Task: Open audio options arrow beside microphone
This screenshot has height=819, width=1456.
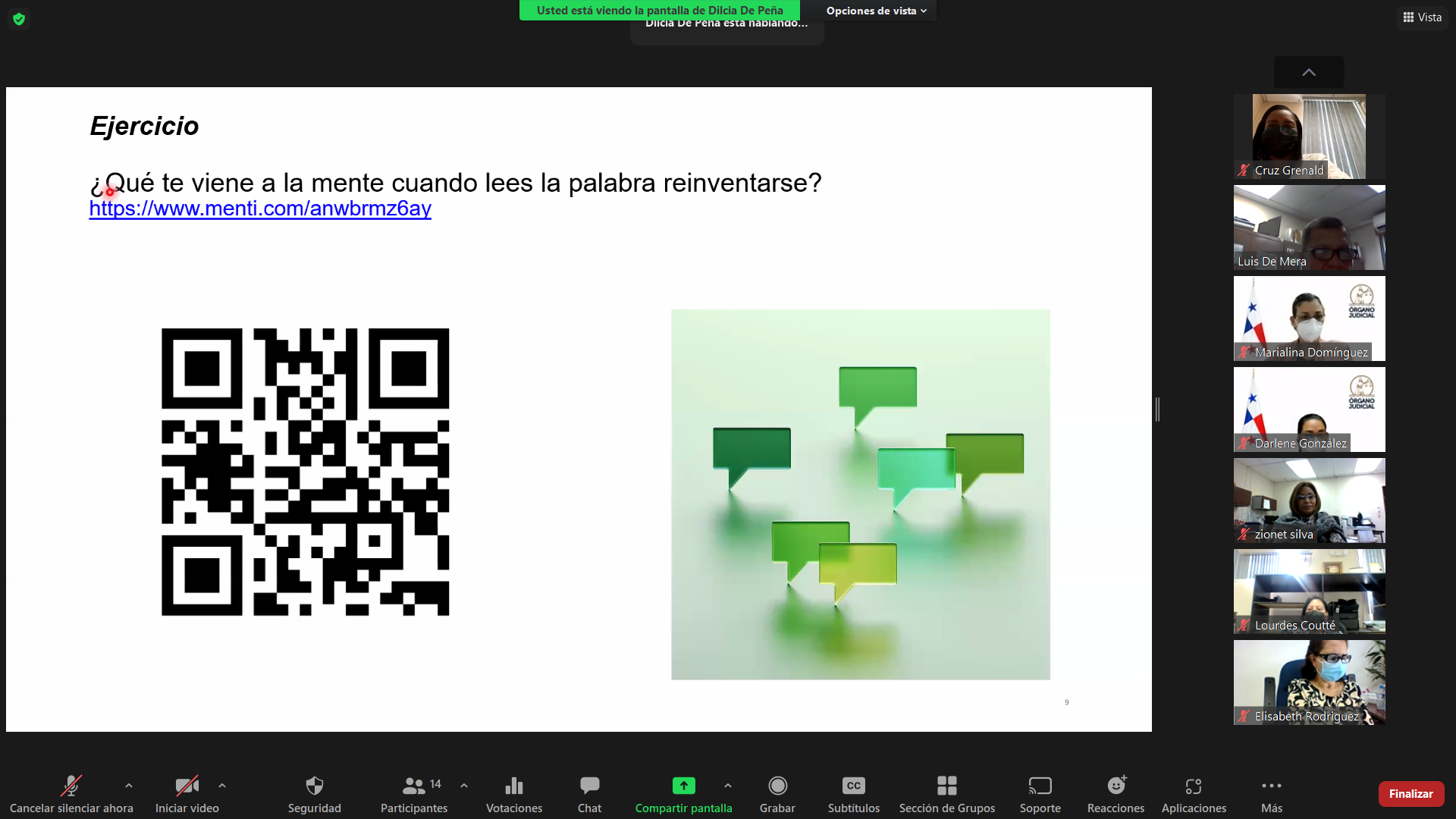Action: click(129, 786)
